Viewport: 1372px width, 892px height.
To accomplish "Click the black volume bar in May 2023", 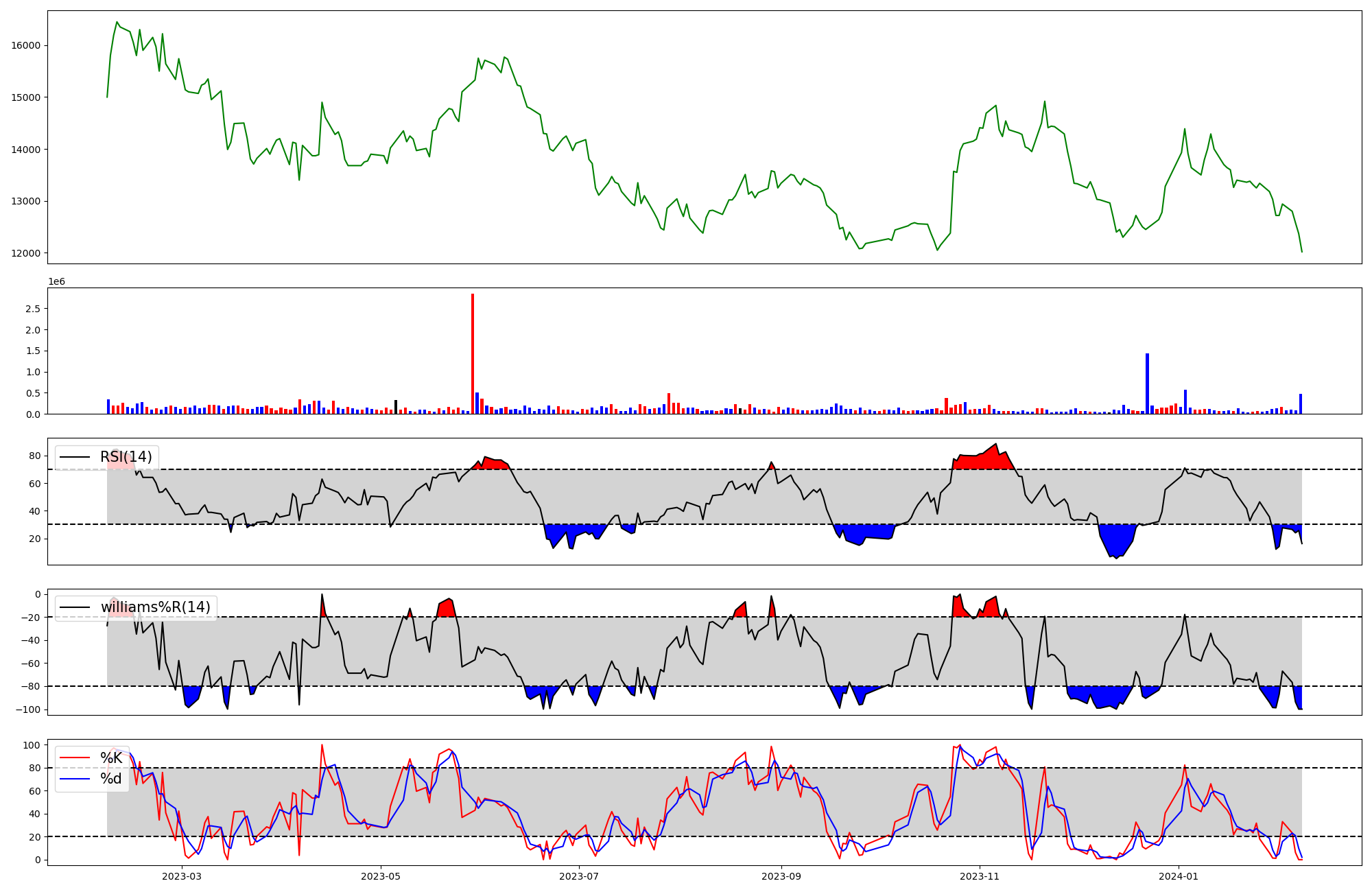I will point(396,408).
